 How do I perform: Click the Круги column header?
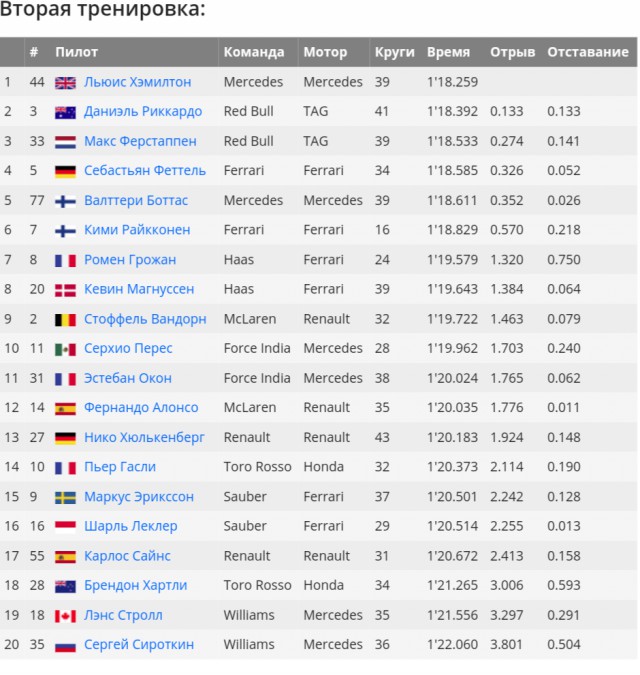point(395,52)
